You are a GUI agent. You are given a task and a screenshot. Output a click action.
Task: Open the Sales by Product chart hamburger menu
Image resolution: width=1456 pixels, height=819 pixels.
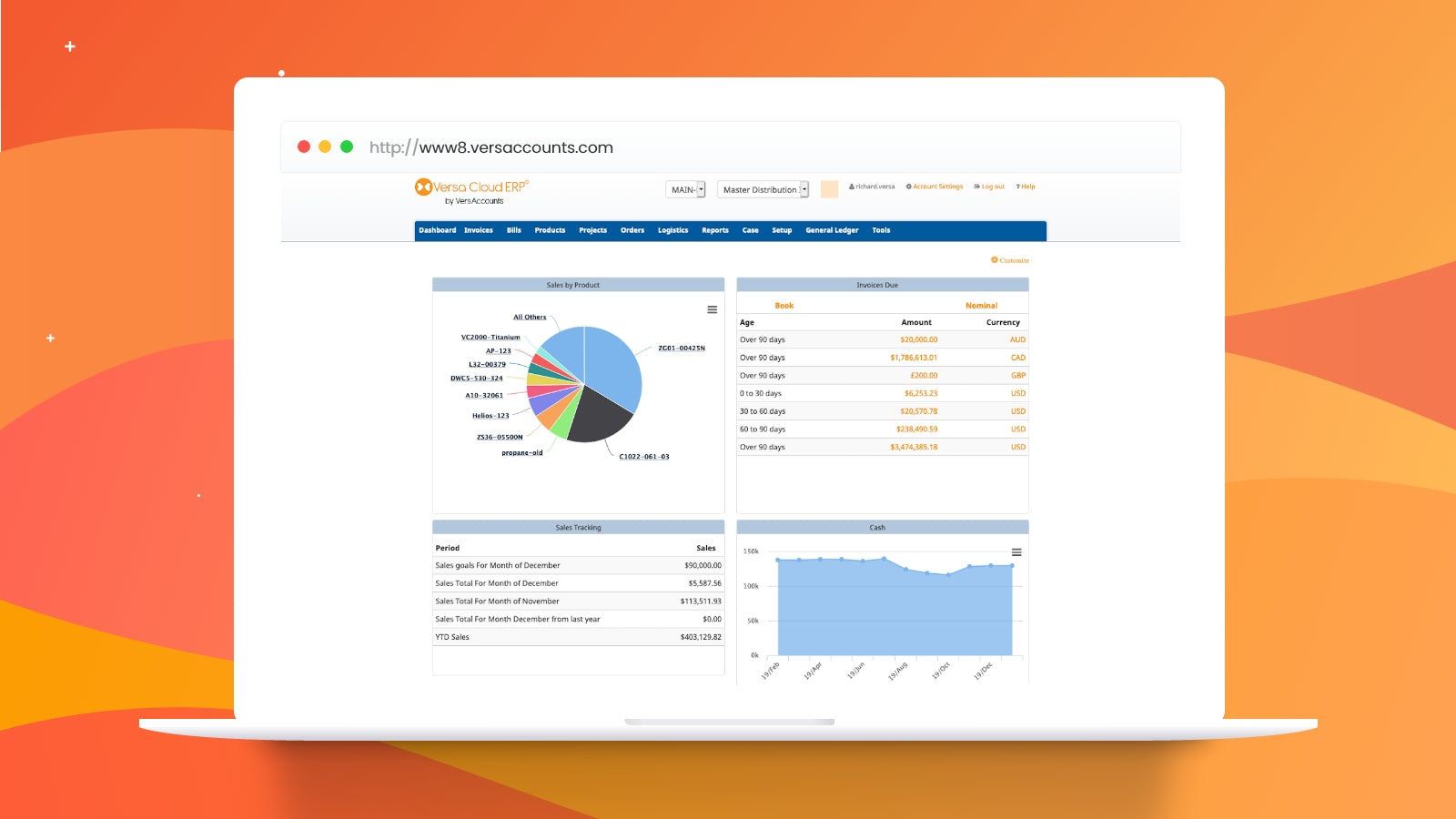[x=711, y=309]
